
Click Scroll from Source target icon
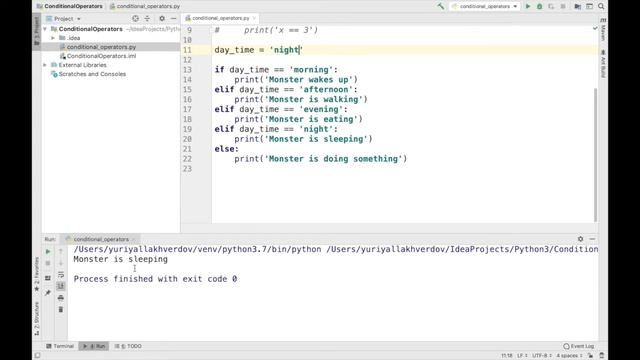click(136, 18)
